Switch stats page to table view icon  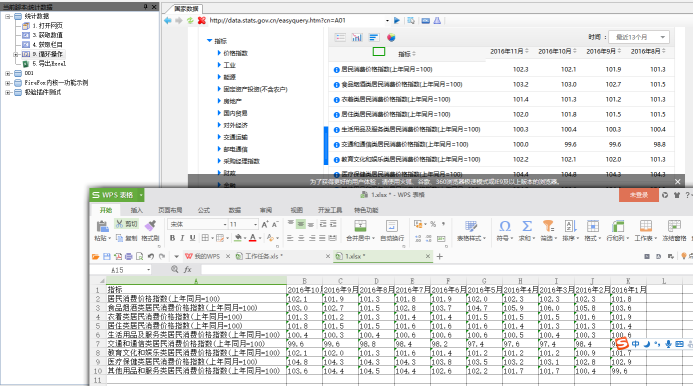[x=340, y=38]
